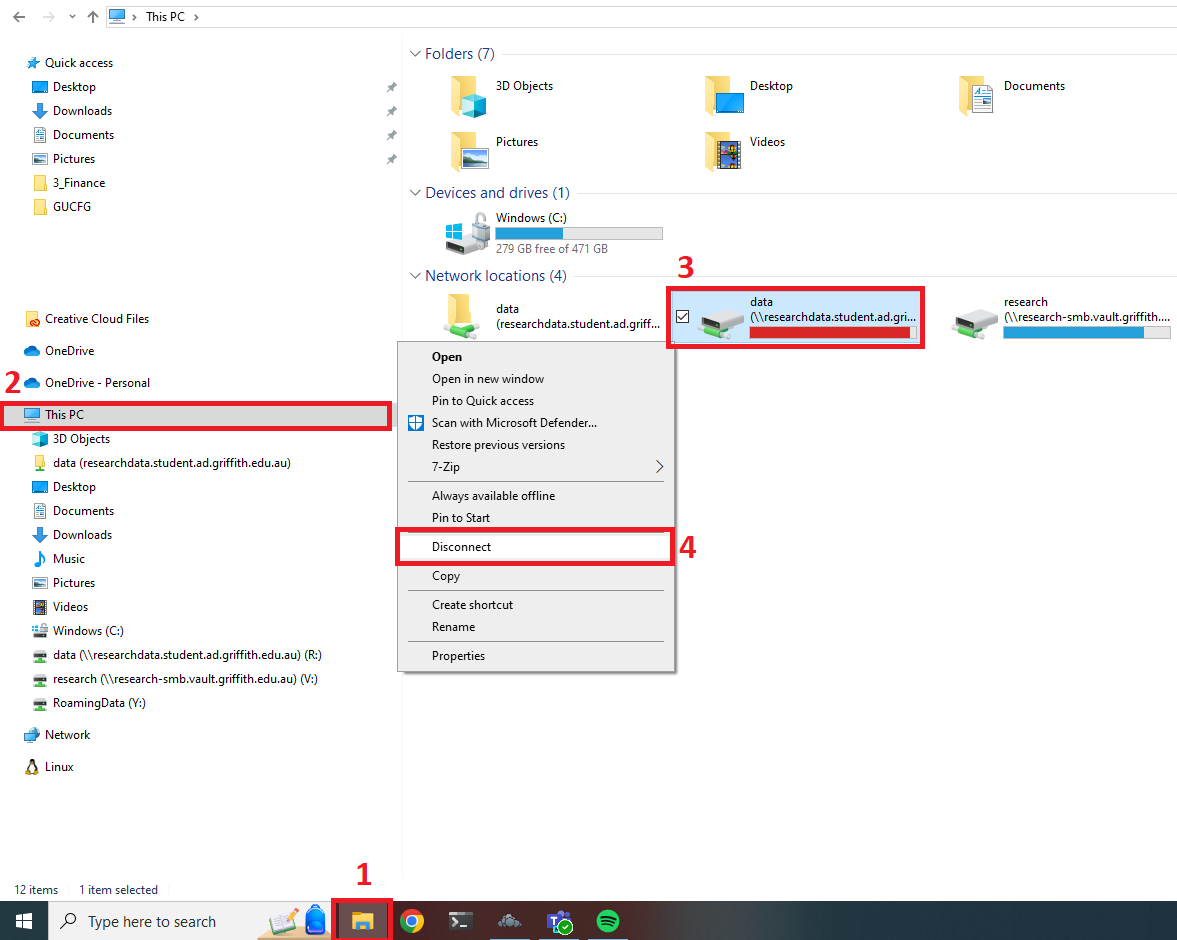This screenshot has width=1177, height=940.
Task: Select This PC in navigation pane
Action: (x=65, y=415)
